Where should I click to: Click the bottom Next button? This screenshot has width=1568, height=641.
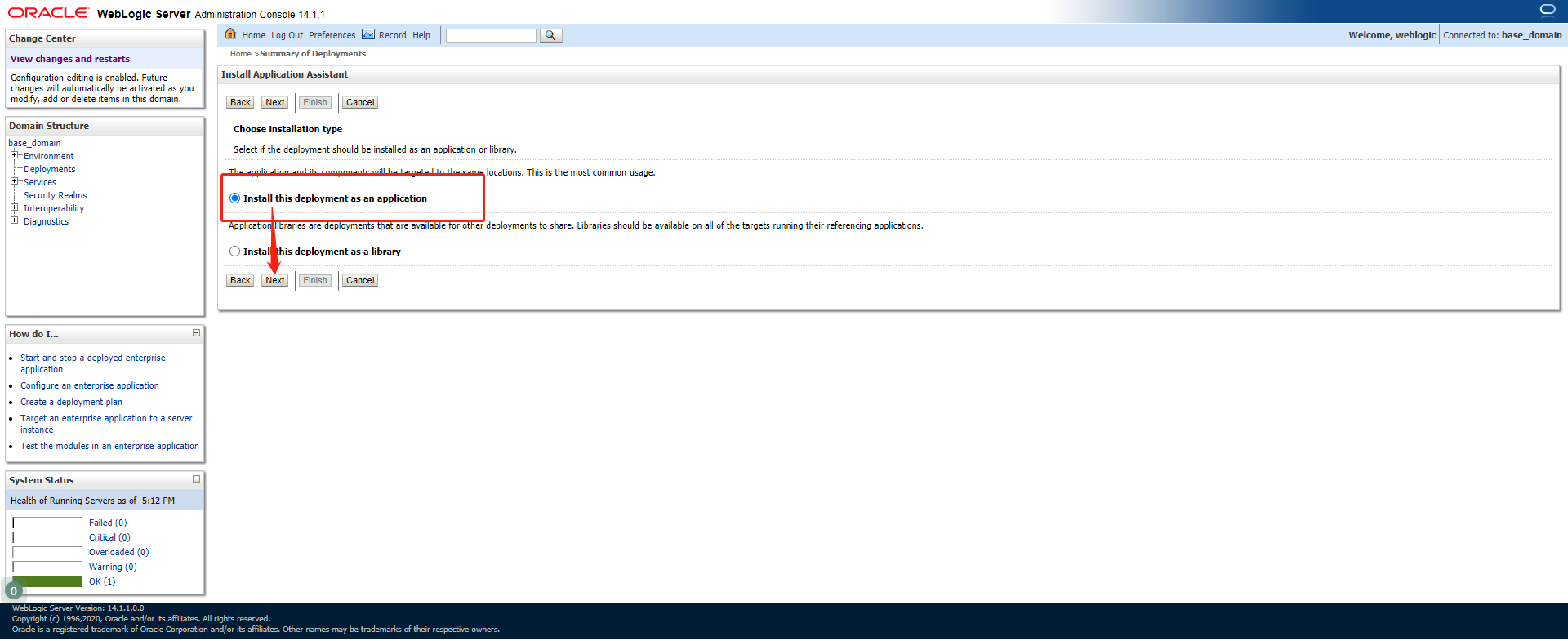click(275, 280)
